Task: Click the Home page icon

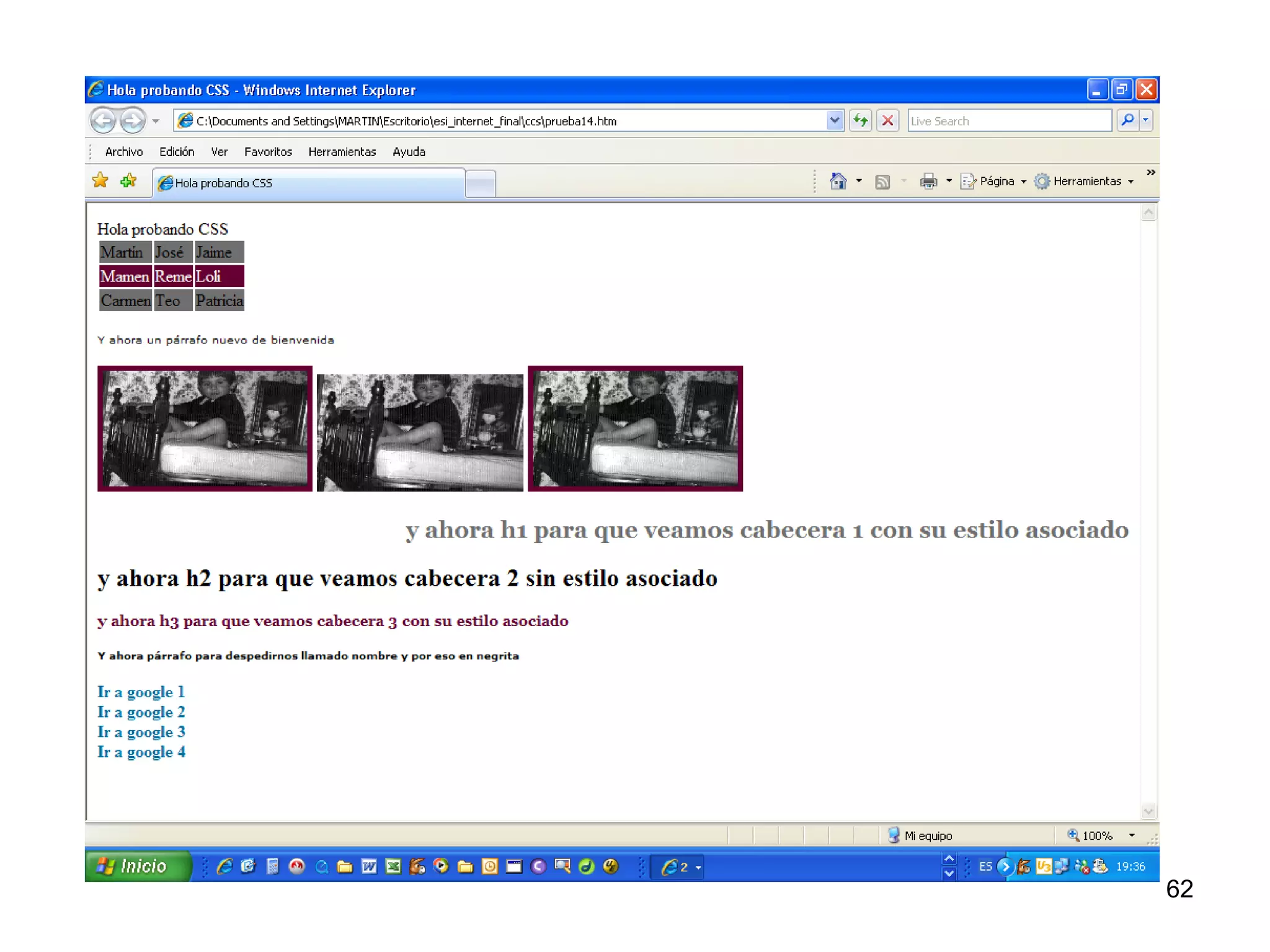Action: (x=838, y=181)
